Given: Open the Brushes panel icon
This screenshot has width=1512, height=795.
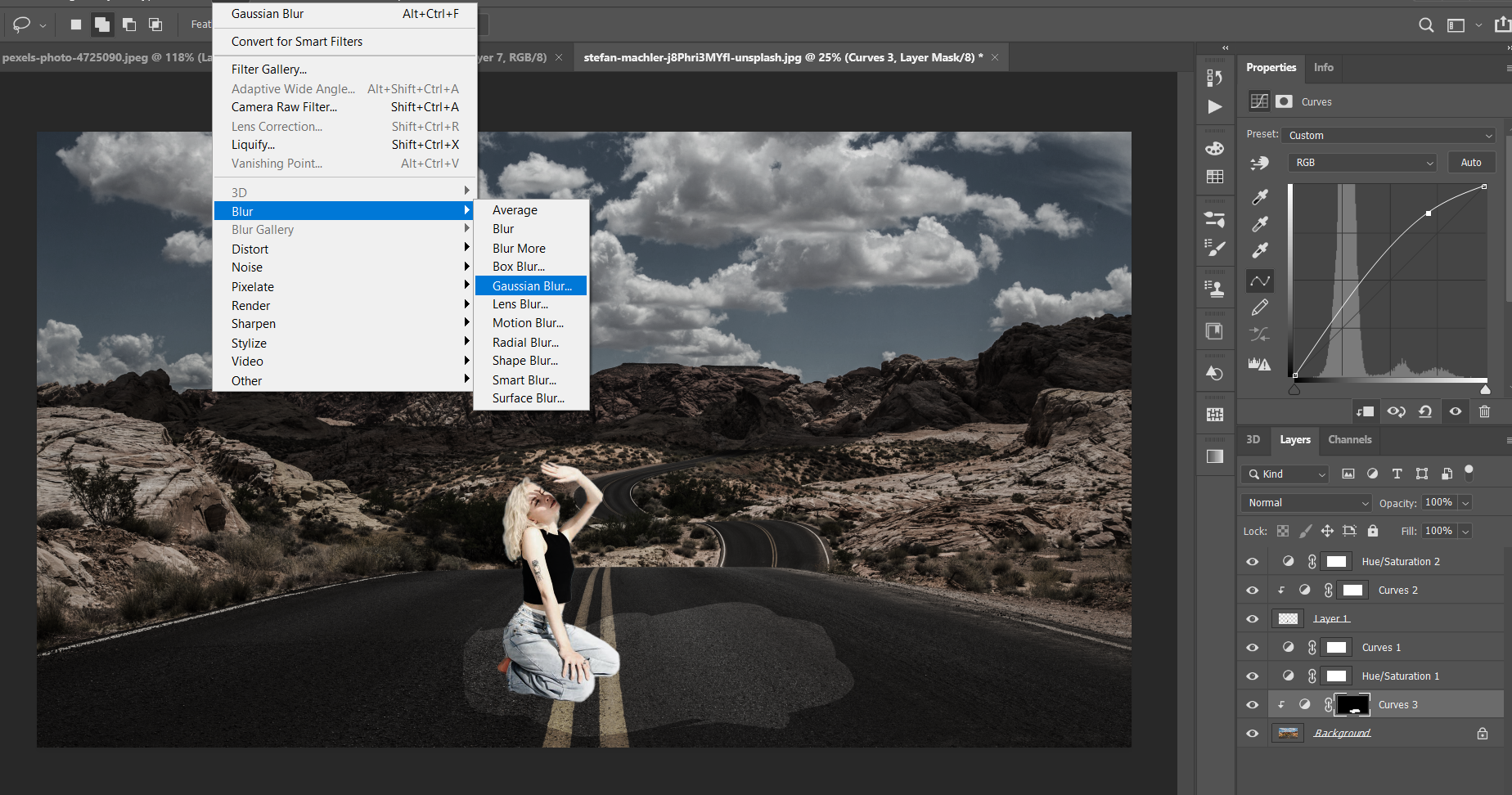Looking at the screenshot, I should click(x=1215, y=248).
